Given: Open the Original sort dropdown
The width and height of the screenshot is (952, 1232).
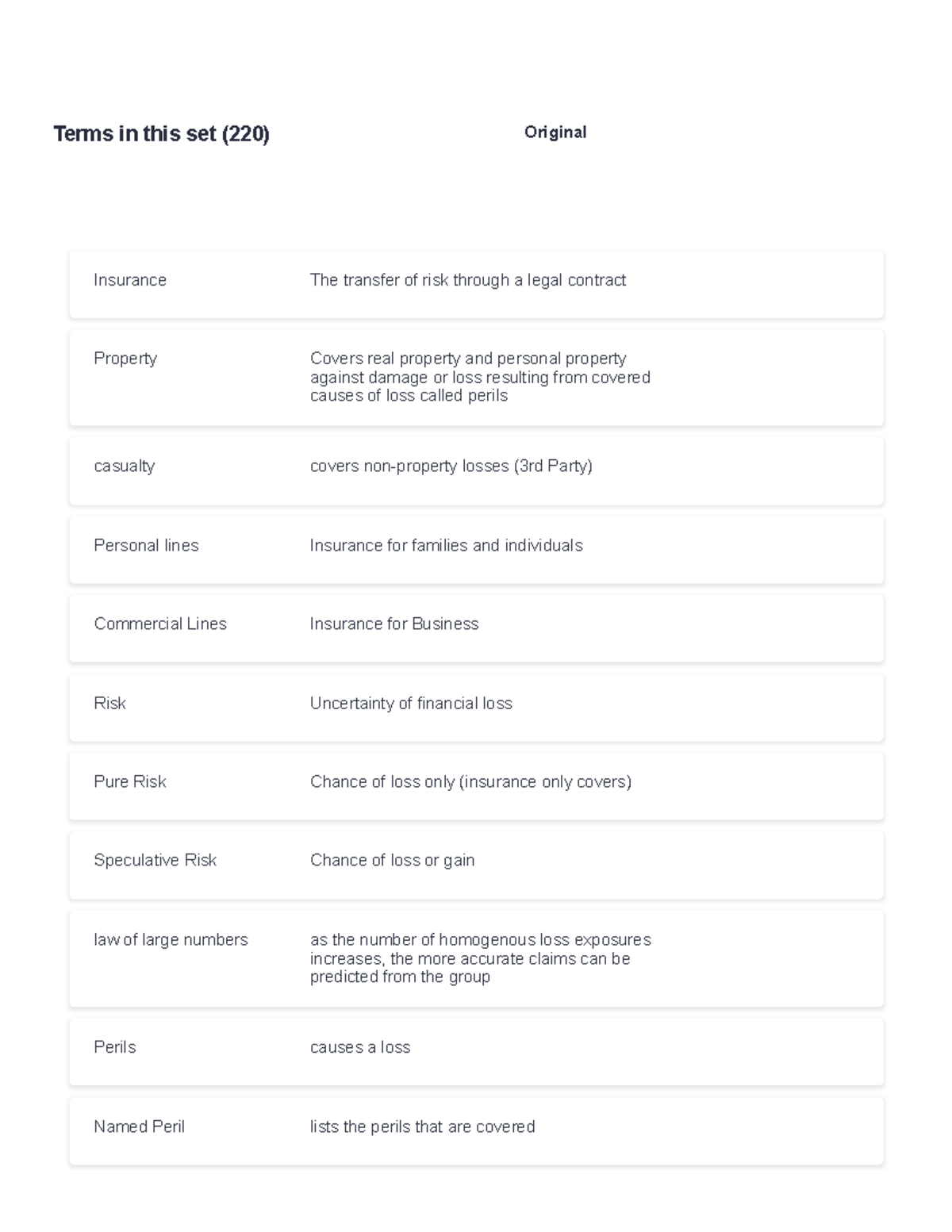Looking at the screenshot, I should 555,132.
